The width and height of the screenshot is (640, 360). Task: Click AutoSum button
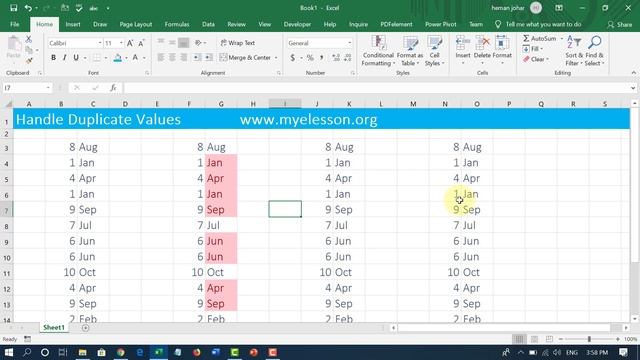540,38
